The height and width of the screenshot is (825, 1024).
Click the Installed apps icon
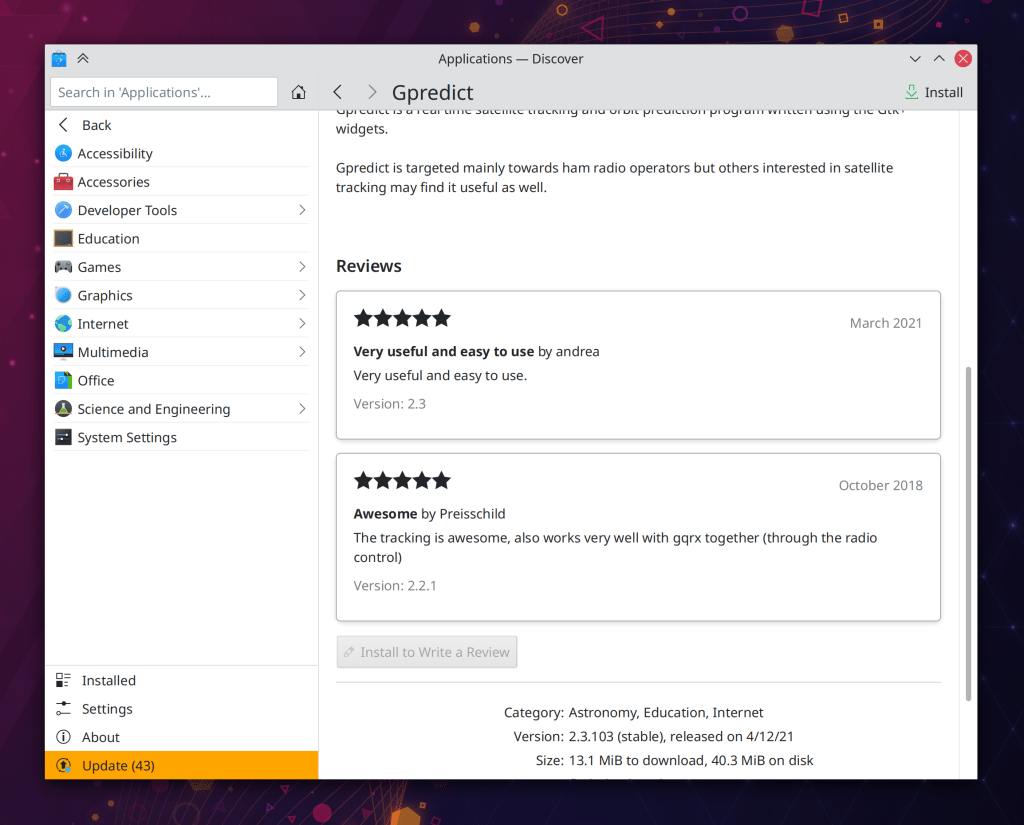tap(63, 681)
